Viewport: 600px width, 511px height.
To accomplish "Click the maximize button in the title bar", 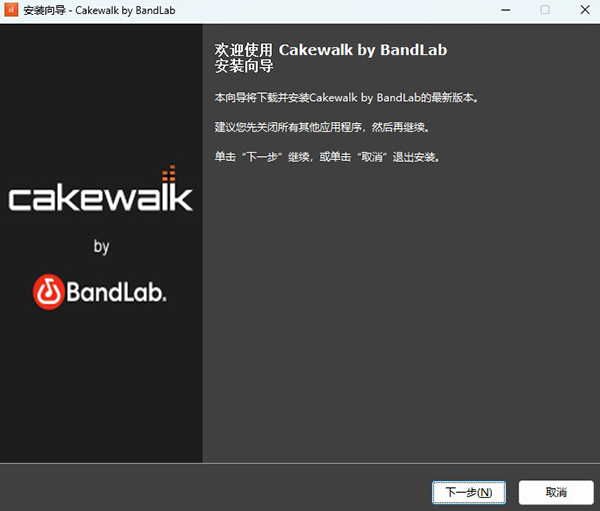I will coord(545,10).
